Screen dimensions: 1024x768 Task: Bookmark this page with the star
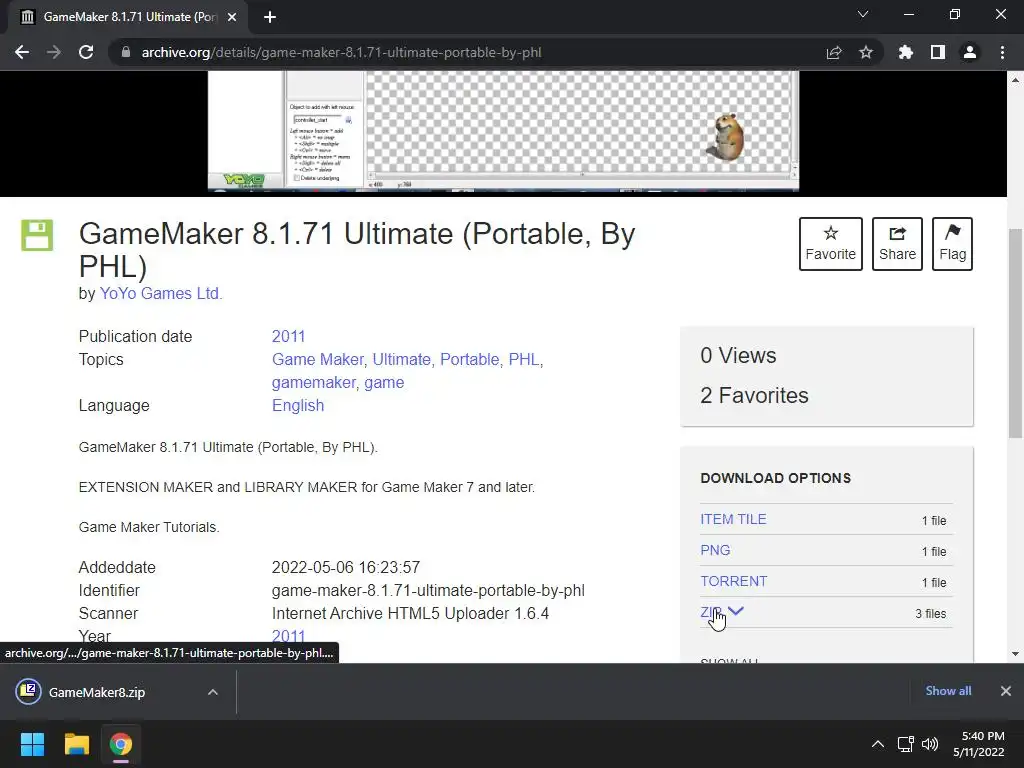(866, 52)
